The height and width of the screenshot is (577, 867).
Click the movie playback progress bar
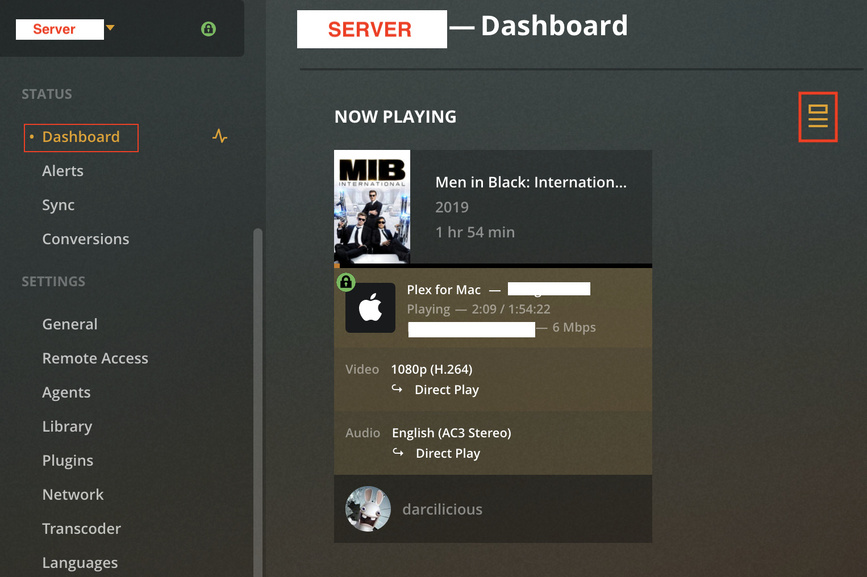pyautogui.click(x=493, y=266)
